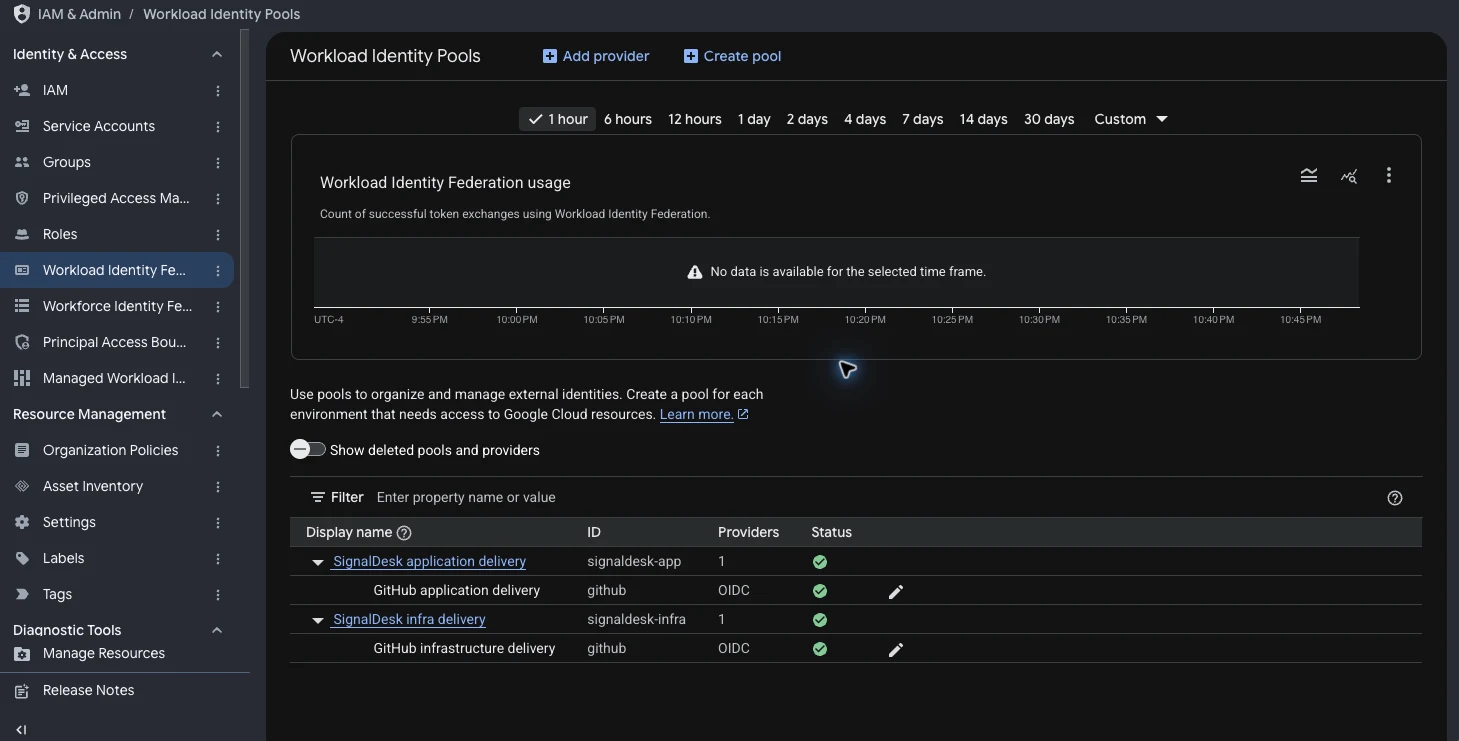Collapse the side navigation panel
Viewport: 1459px width, 741px height.
pyautogui.click(x=21, y=729)
